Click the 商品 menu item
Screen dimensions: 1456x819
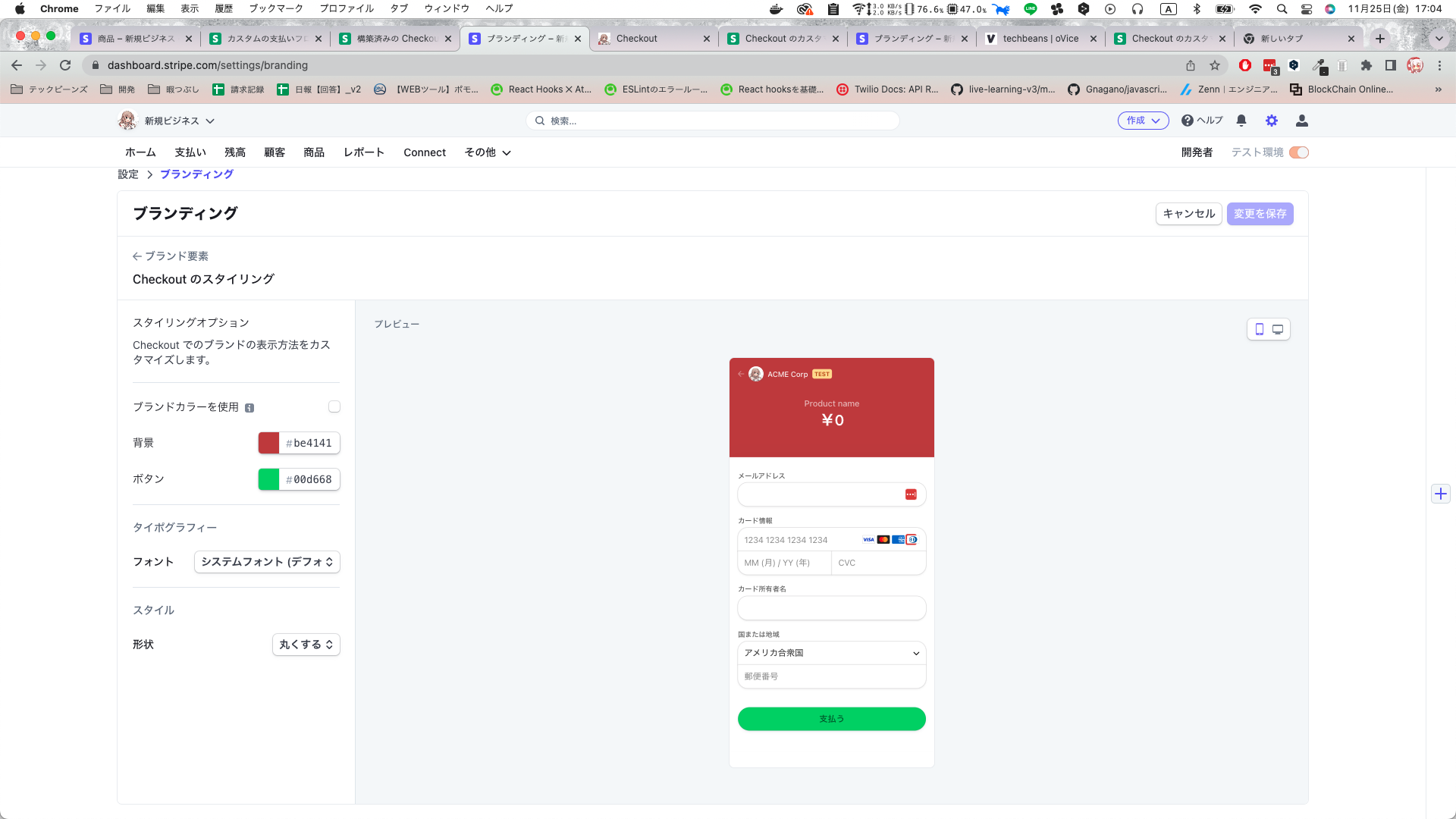coord(314,152)
